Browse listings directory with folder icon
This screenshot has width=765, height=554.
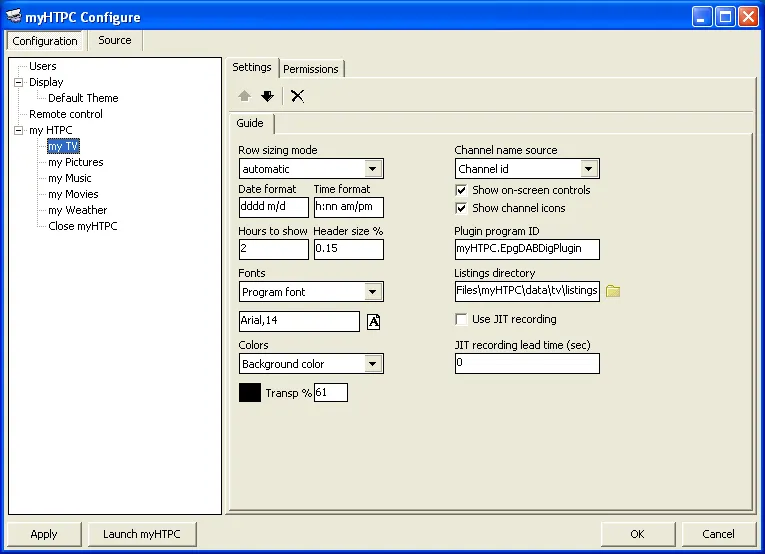tap(613, 291)
